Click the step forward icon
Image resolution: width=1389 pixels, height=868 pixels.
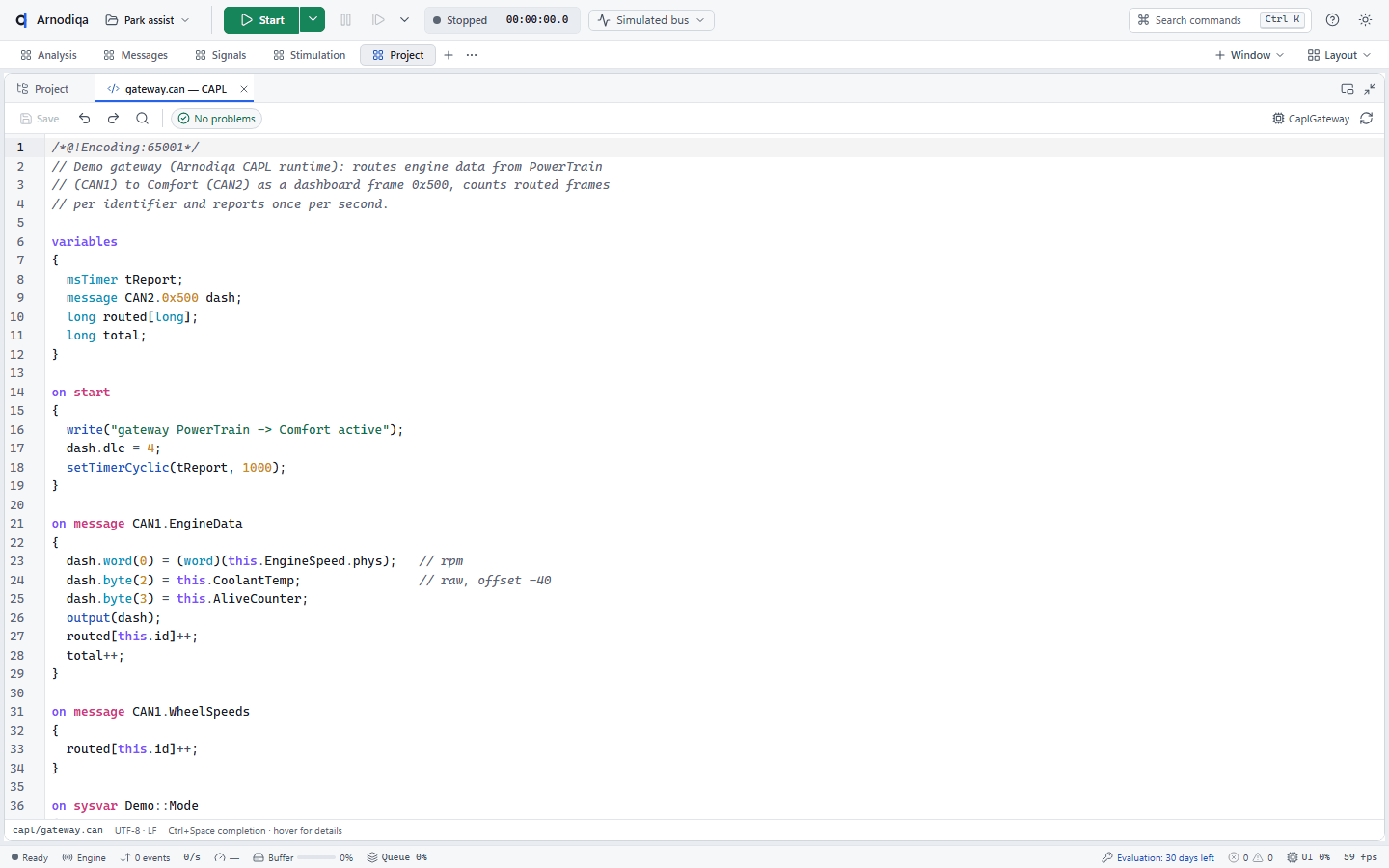tap(378, 20)
